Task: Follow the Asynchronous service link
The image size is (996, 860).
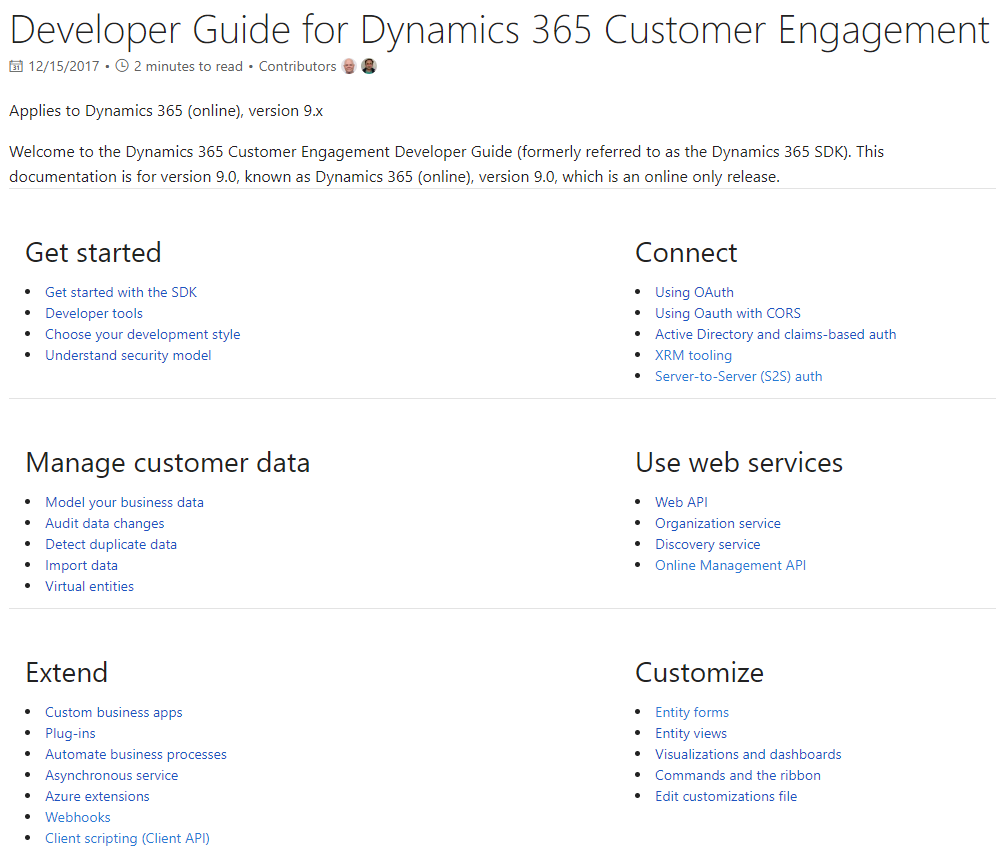Action: (112, 775)
